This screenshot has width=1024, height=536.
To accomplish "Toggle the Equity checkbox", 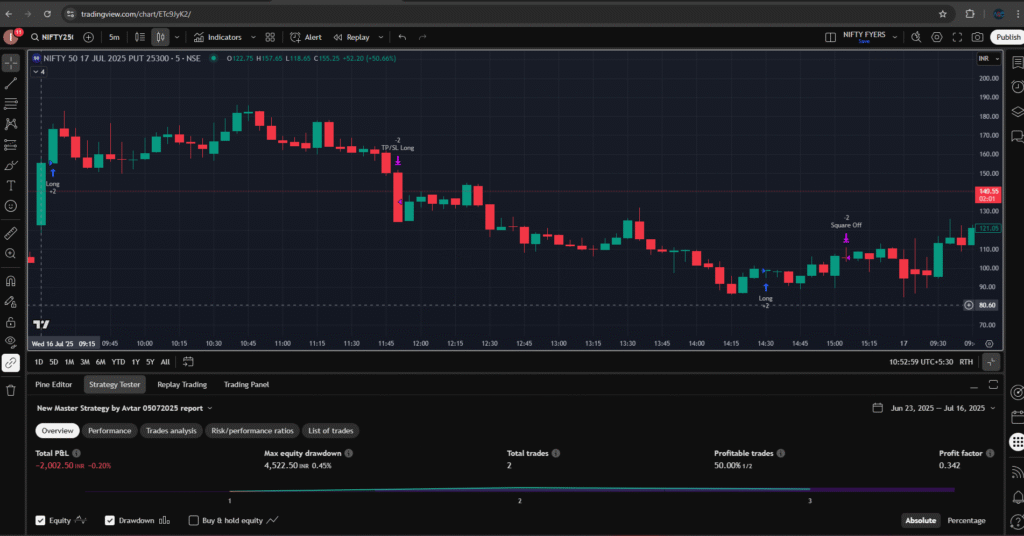I will 40,520.
